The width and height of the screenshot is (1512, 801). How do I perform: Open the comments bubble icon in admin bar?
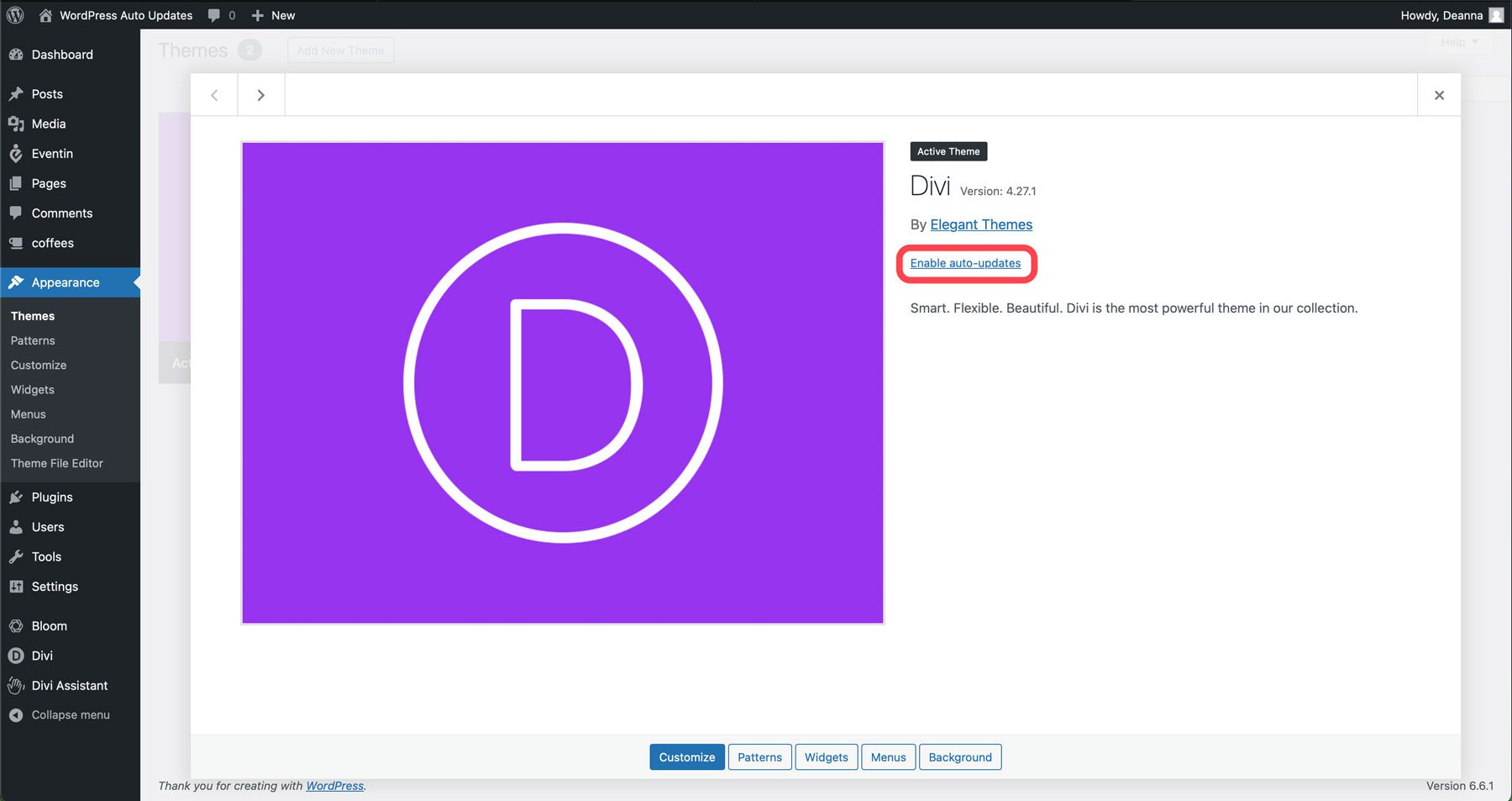[215, 15]
